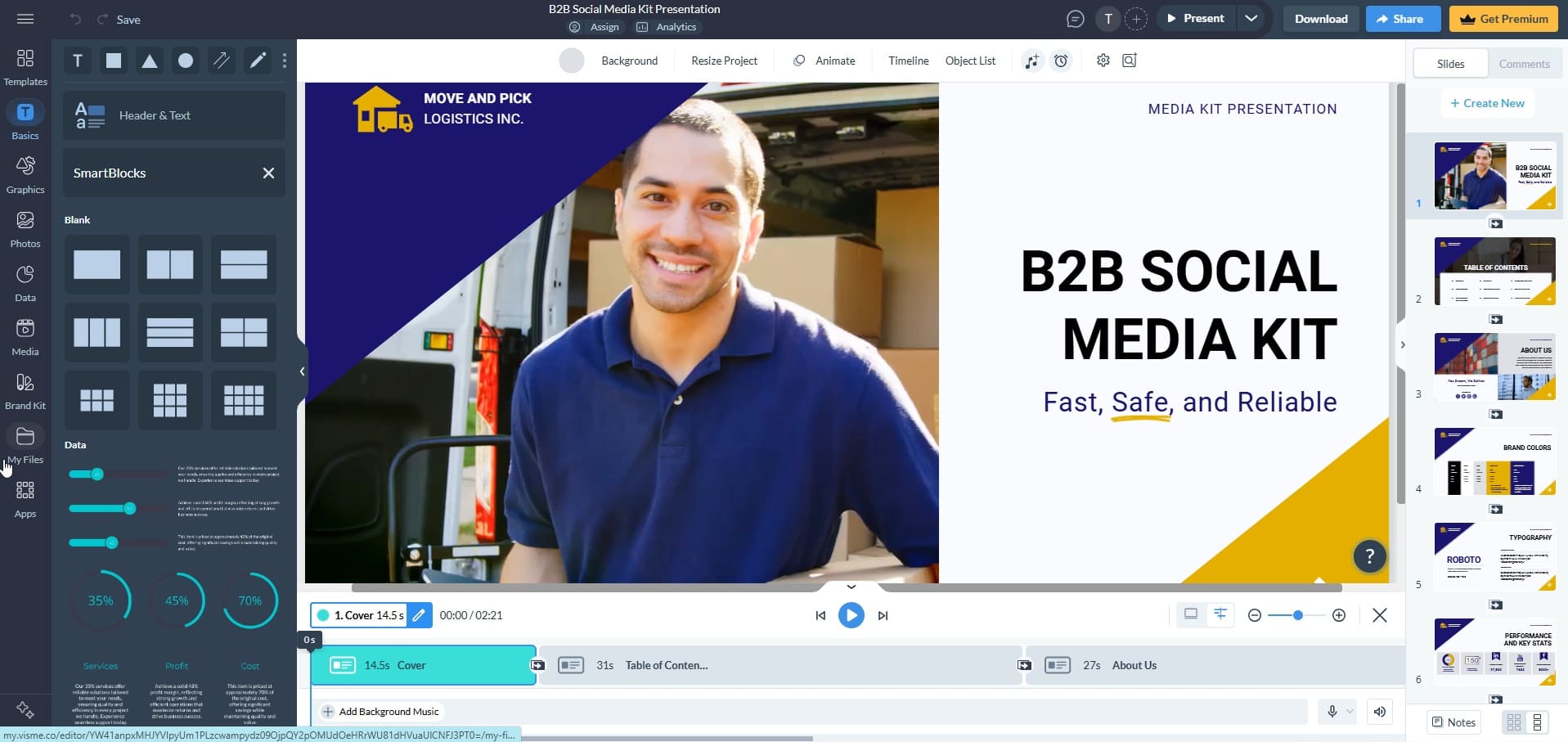1568x742 pixels.
Task: Click the undo arrow icon
Action: coord(75,19)
